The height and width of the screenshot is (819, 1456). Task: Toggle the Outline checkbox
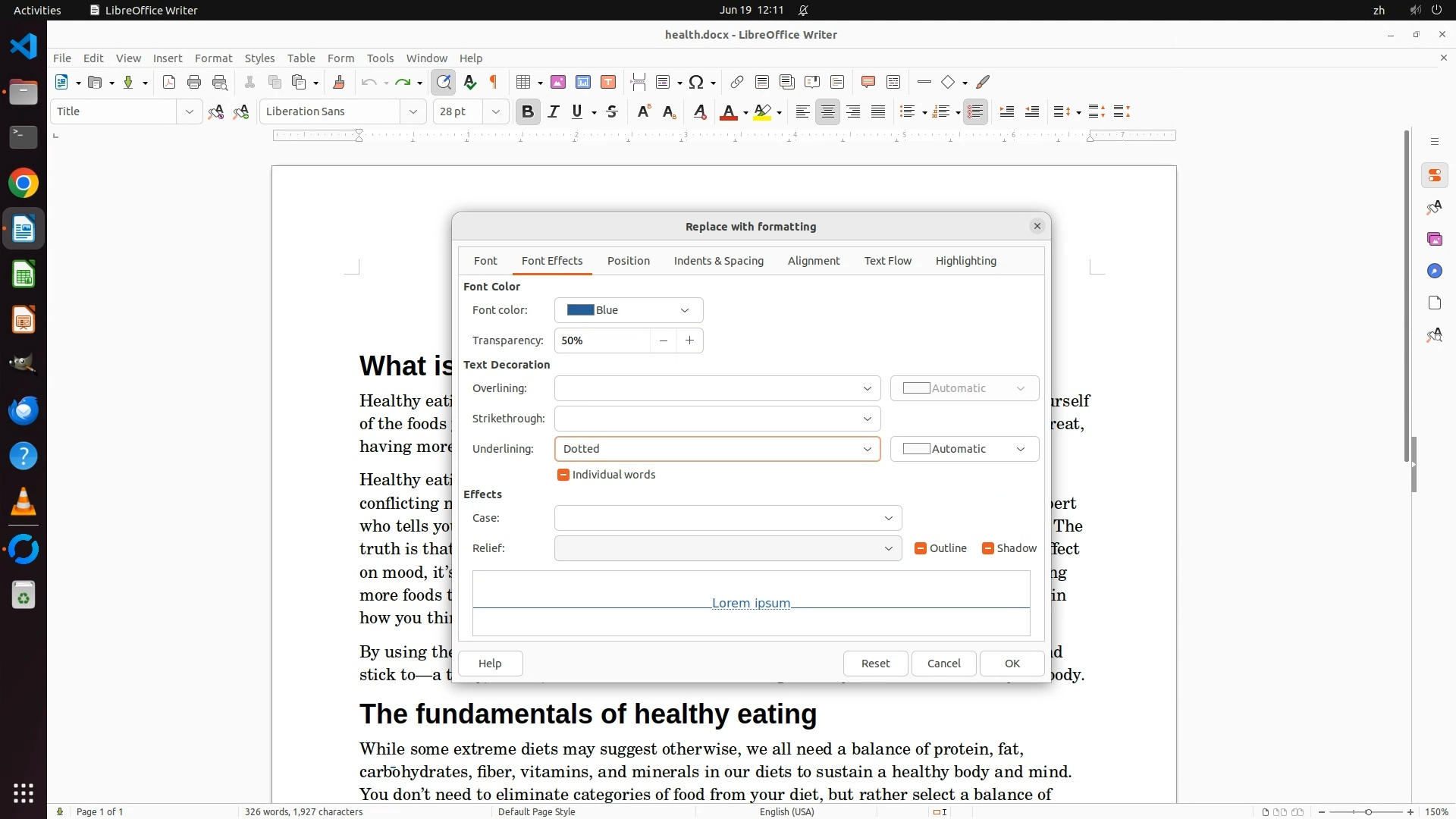click(x=921, y=548)
